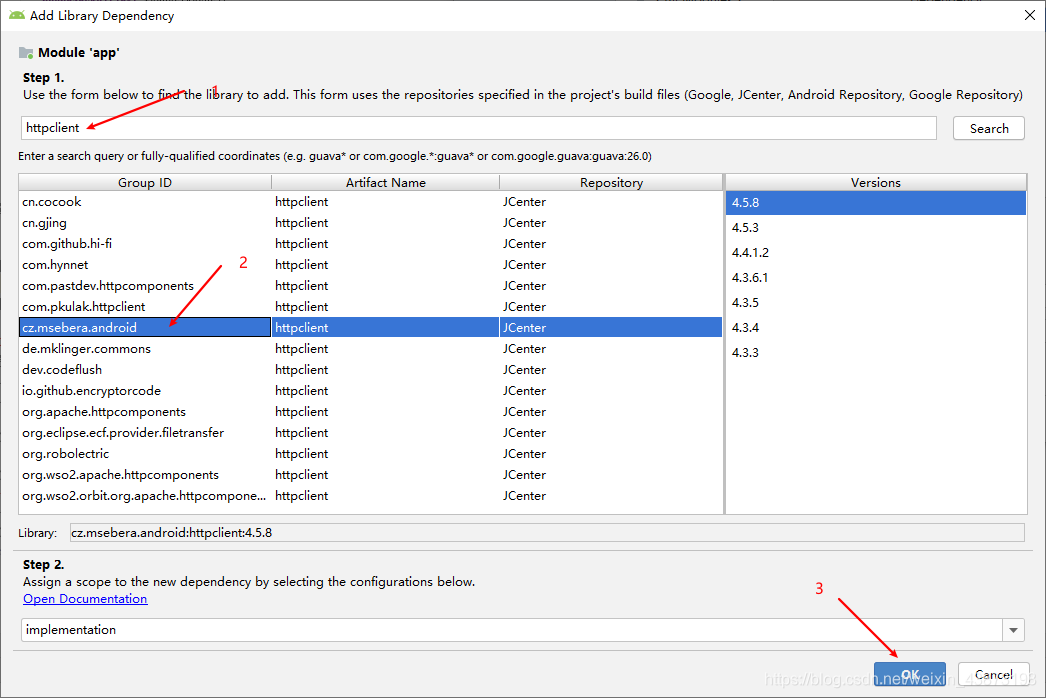Select the com.pkulak.httpclient row
Screen dimensions: 1046x698
(x=370, y=307)
